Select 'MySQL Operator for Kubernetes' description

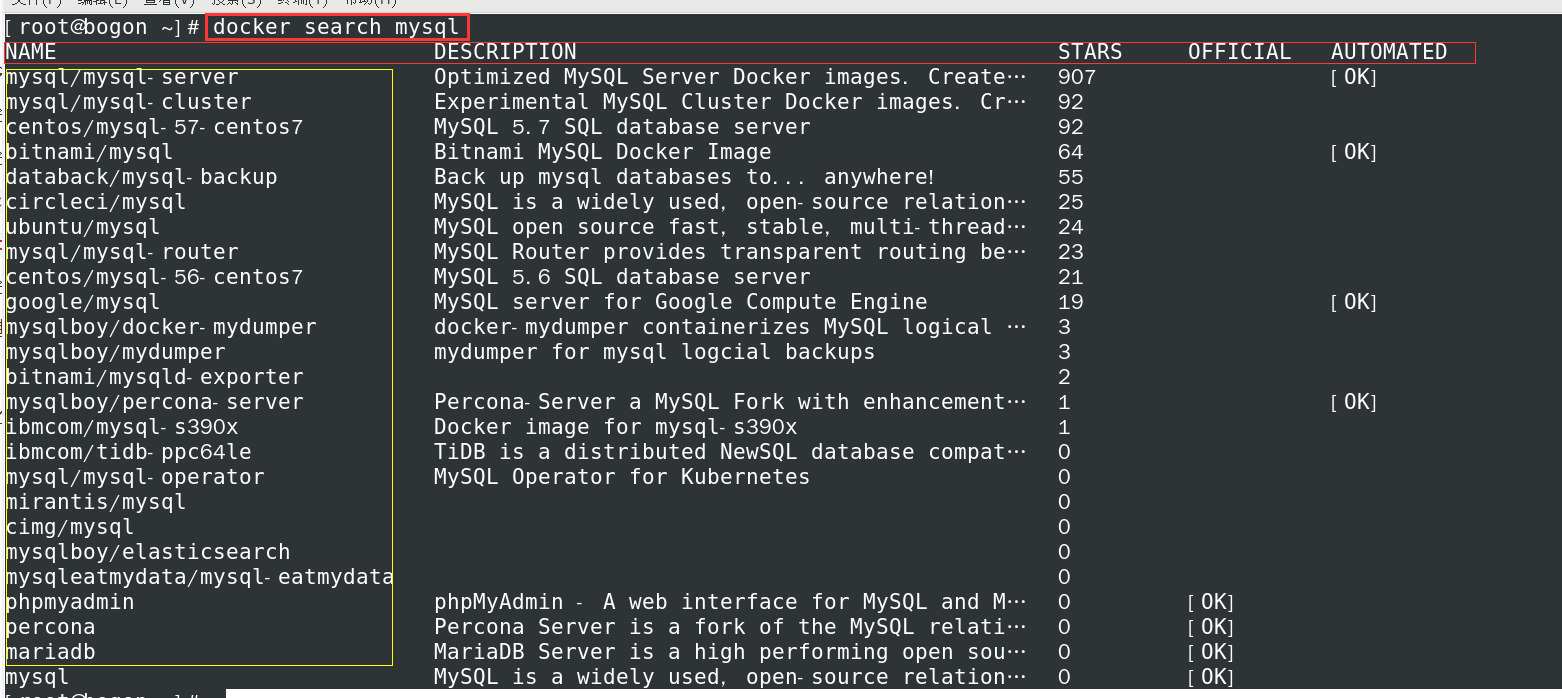(622, 477)
